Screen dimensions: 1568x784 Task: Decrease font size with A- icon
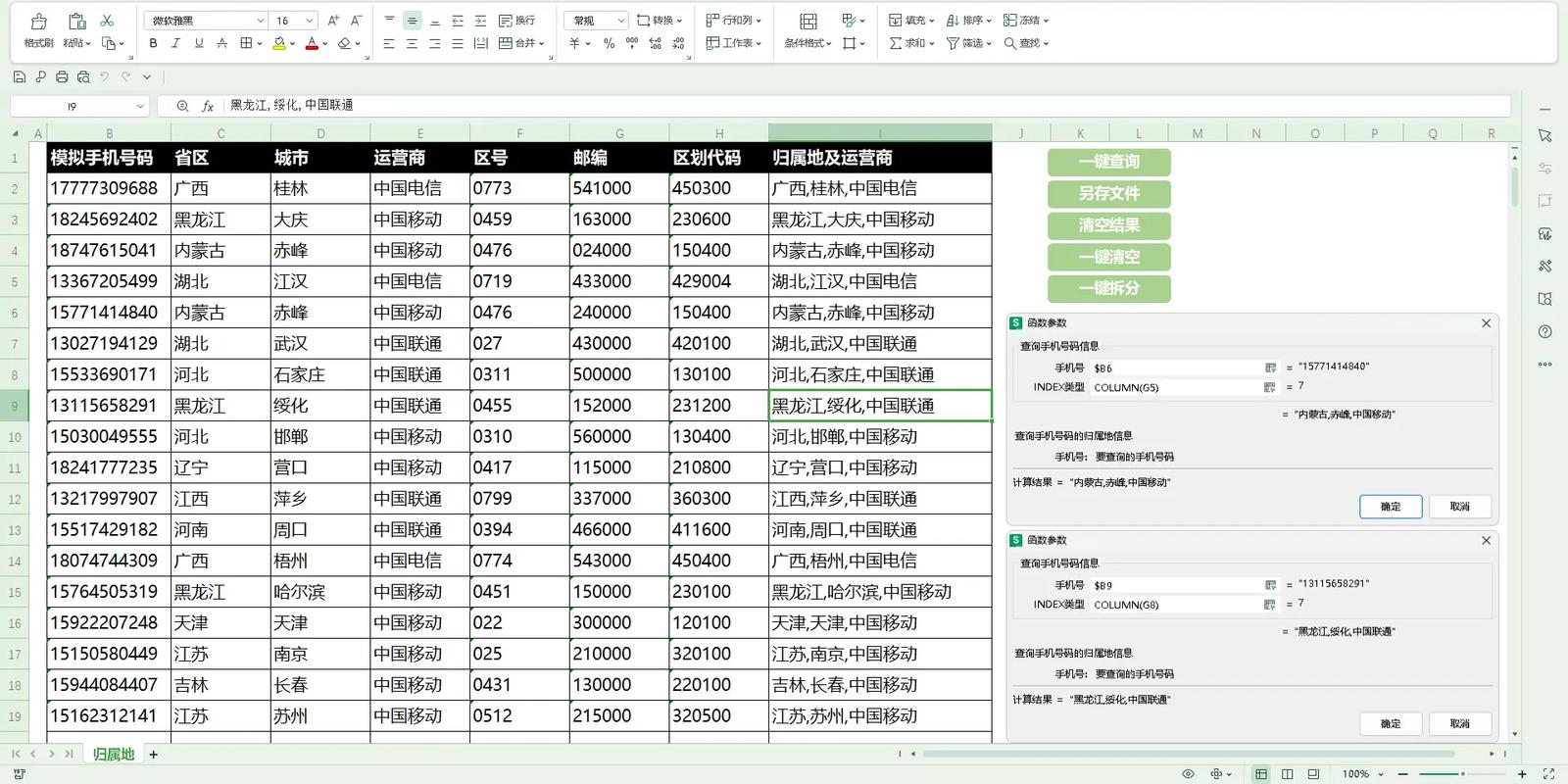pos(356,21)
